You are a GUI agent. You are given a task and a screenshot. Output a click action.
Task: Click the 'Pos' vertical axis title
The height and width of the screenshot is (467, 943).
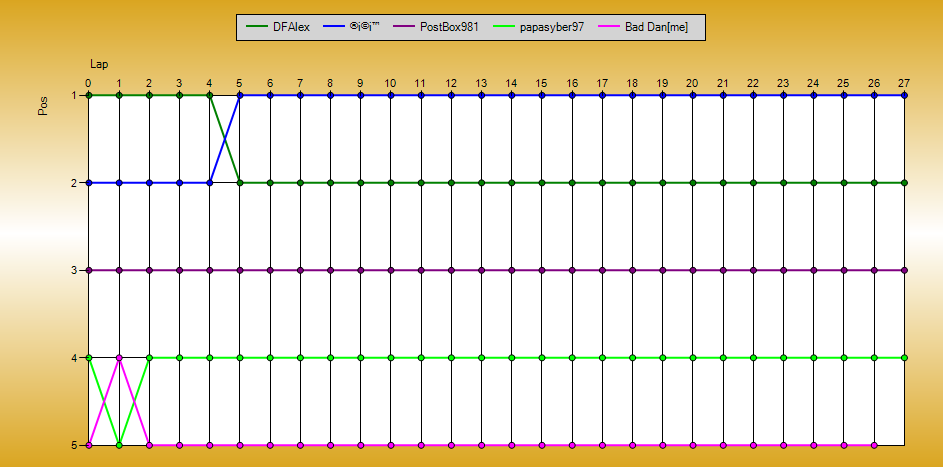(x=43, y=107)
